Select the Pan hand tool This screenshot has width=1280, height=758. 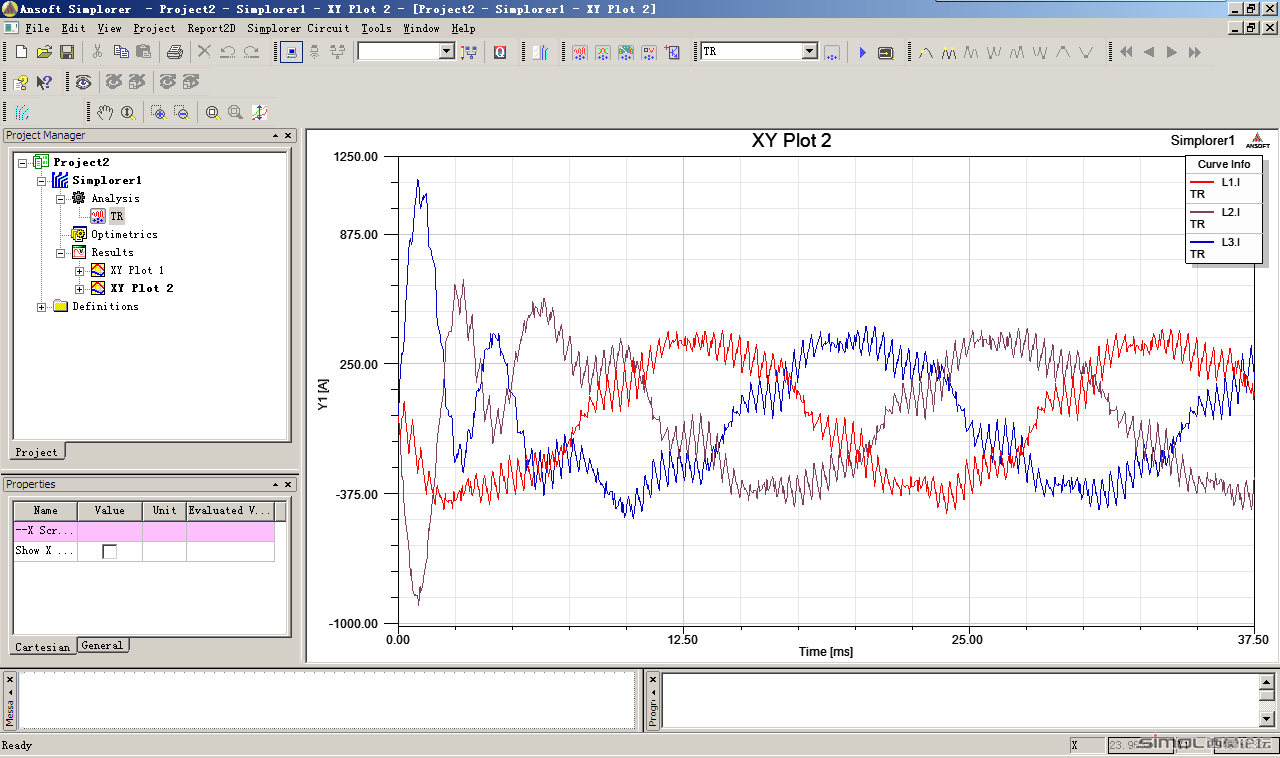(x=105, y=112)
